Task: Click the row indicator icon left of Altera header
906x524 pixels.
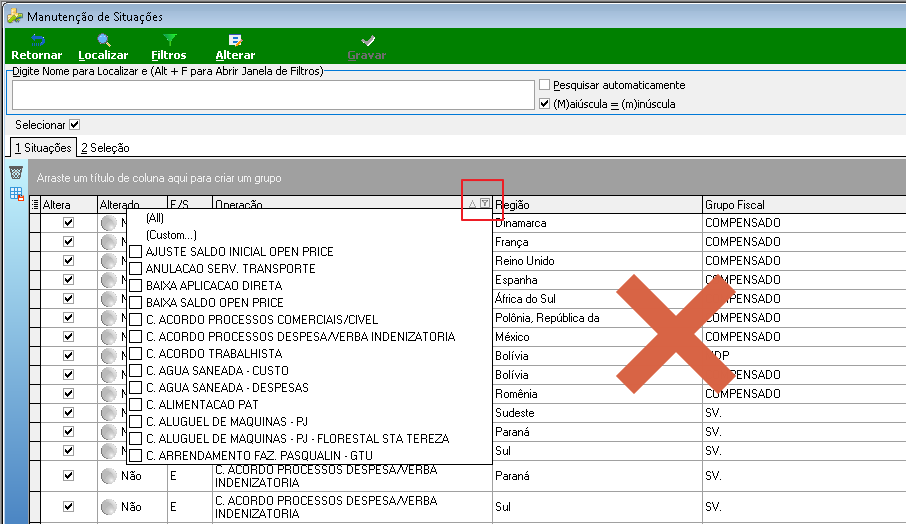Action: (35, 205)
